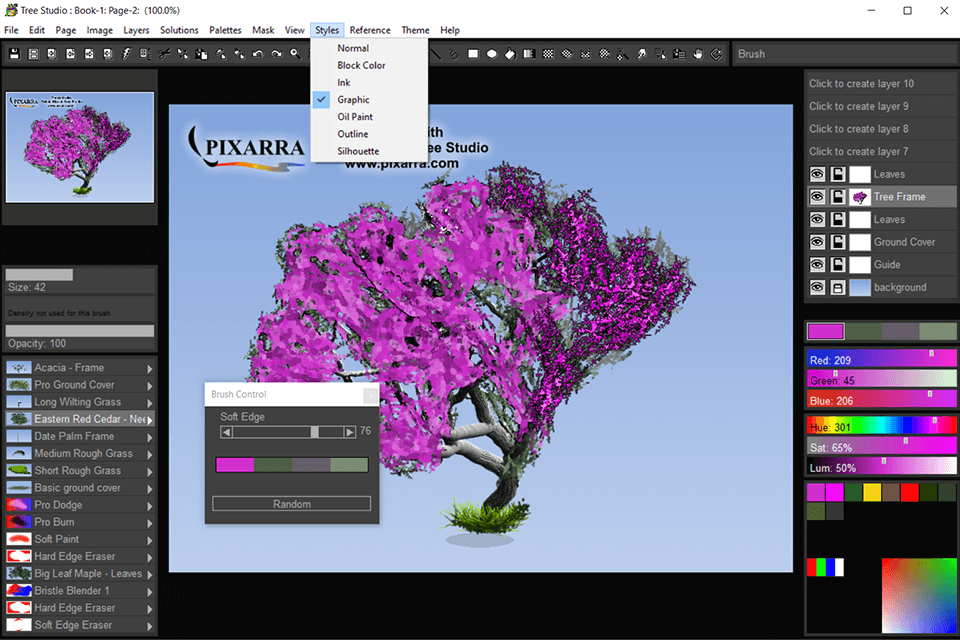Select the hand pan tool

[x=698, y=53]
